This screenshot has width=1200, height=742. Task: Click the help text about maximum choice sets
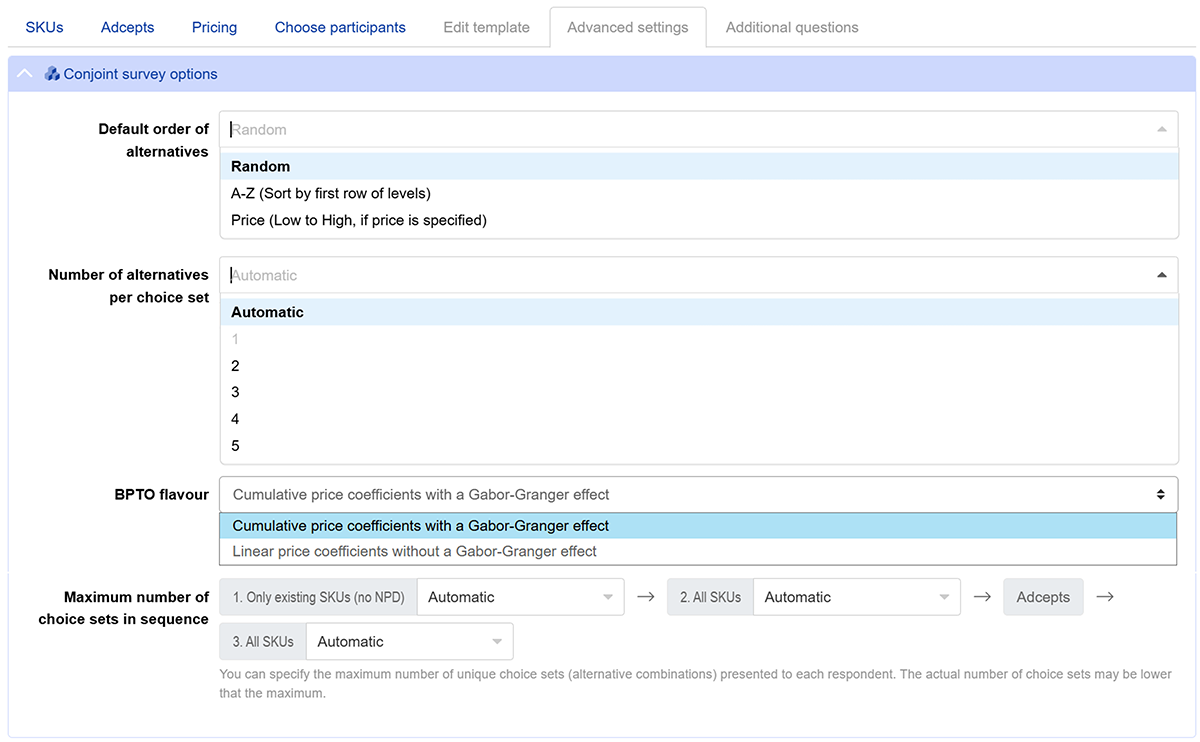[696, 684]
